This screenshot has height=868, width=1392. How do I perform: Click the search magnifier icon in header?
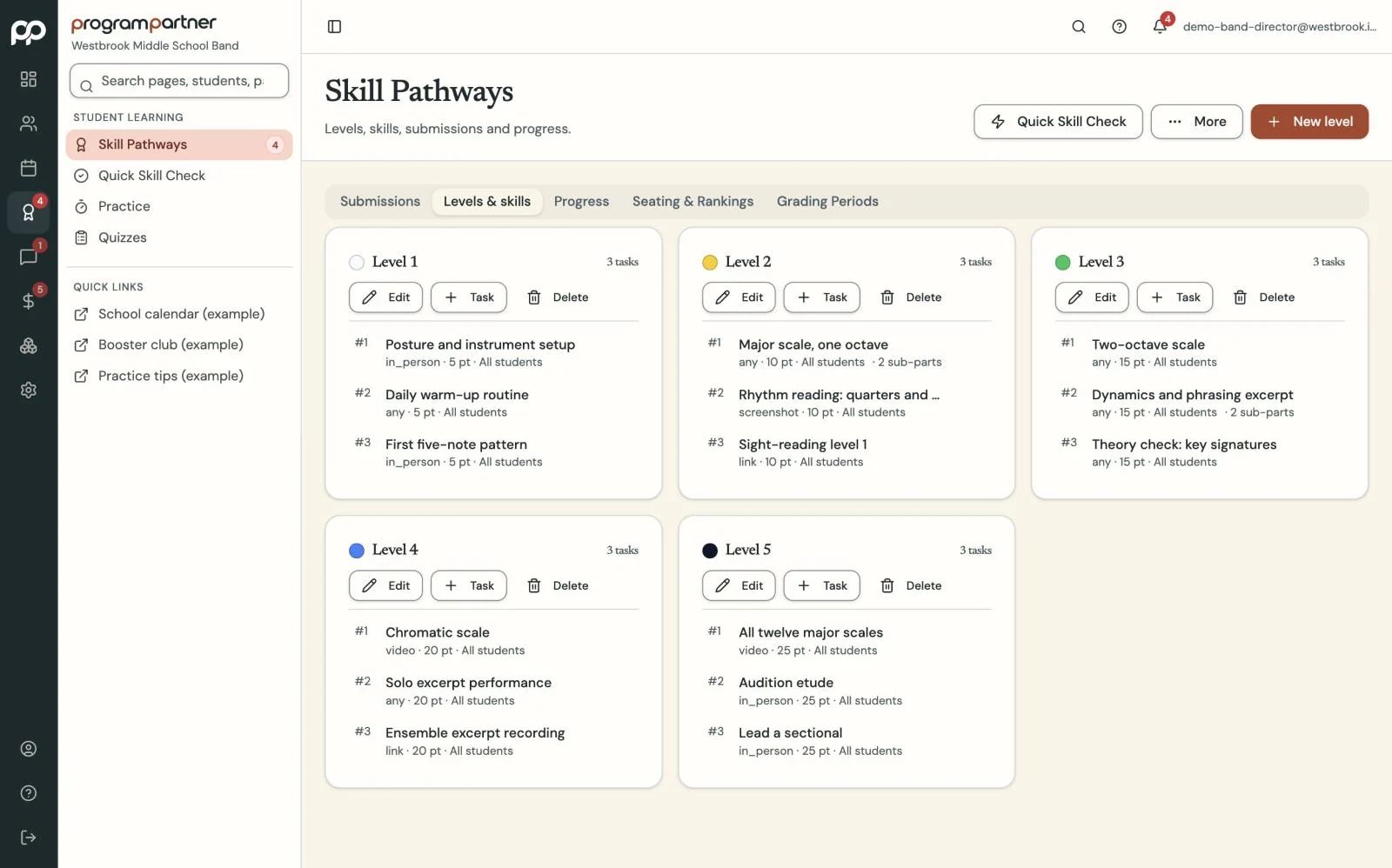coord(1079,27)
